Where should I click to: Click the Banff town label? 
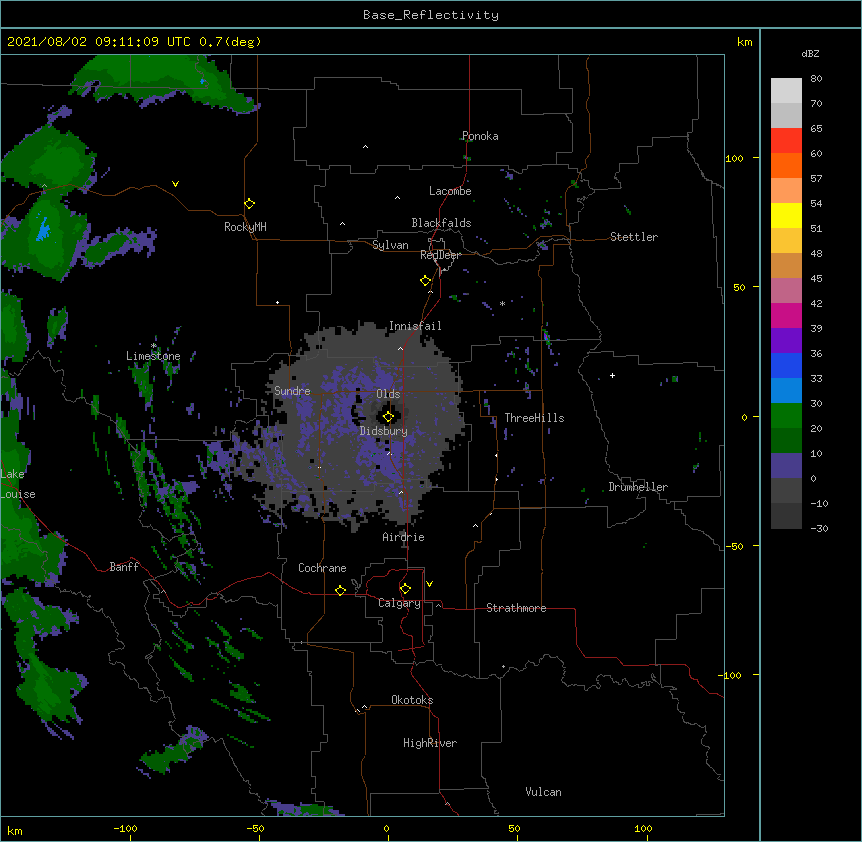point(124,567)
